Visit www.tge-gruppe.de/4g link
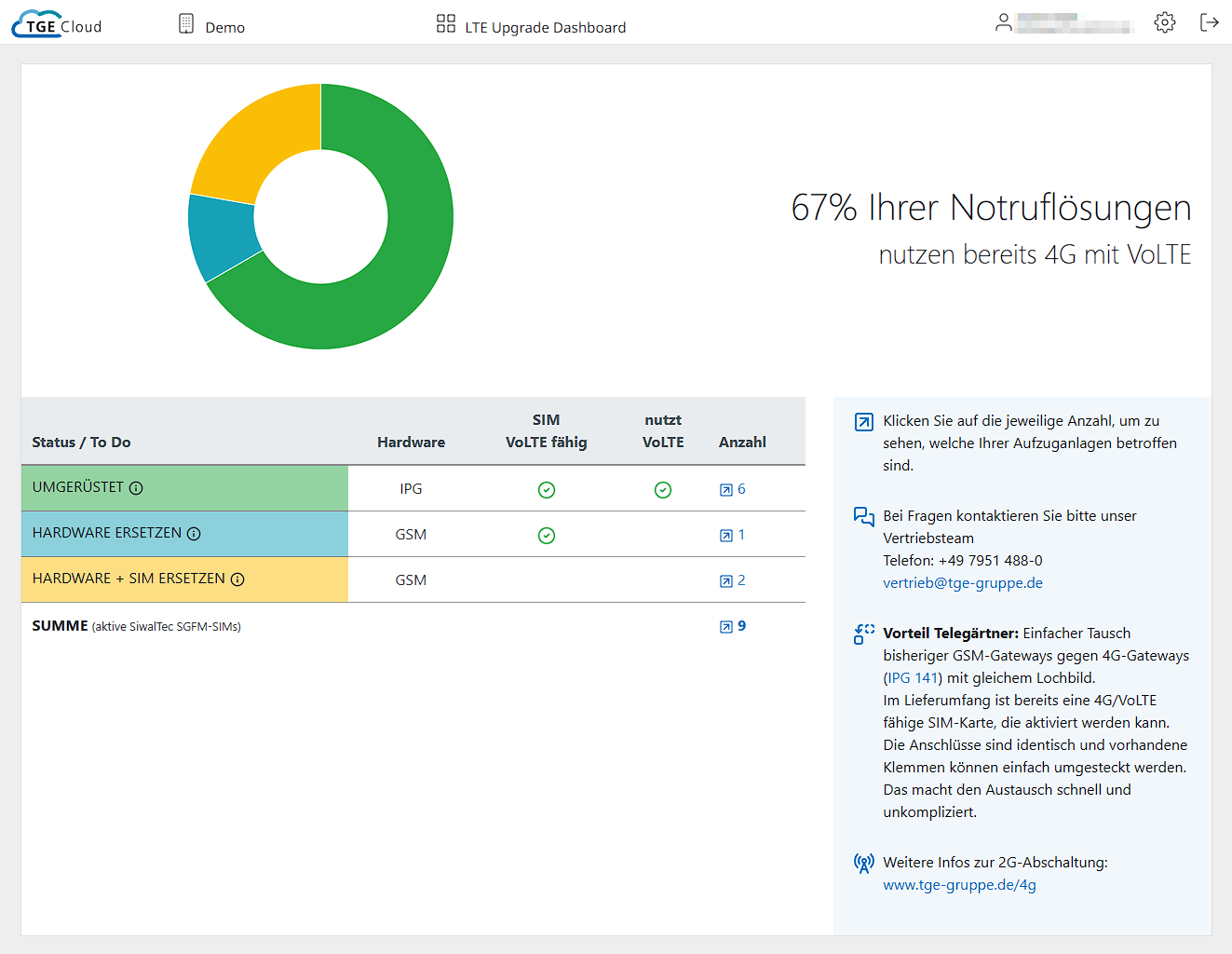Screen dimensions: 1232x954 pyautogui.click(x=959, y=885)
